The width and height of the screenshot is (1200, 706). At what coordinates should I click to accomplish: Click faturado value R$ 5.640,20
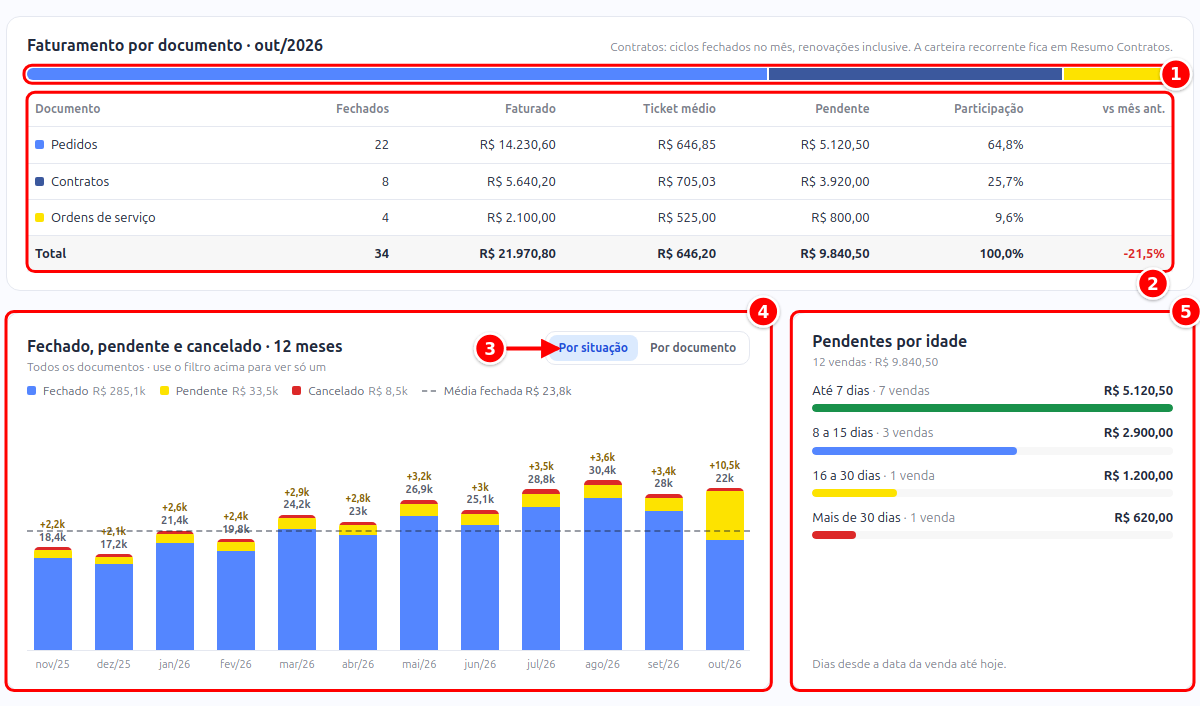(521, 182)
